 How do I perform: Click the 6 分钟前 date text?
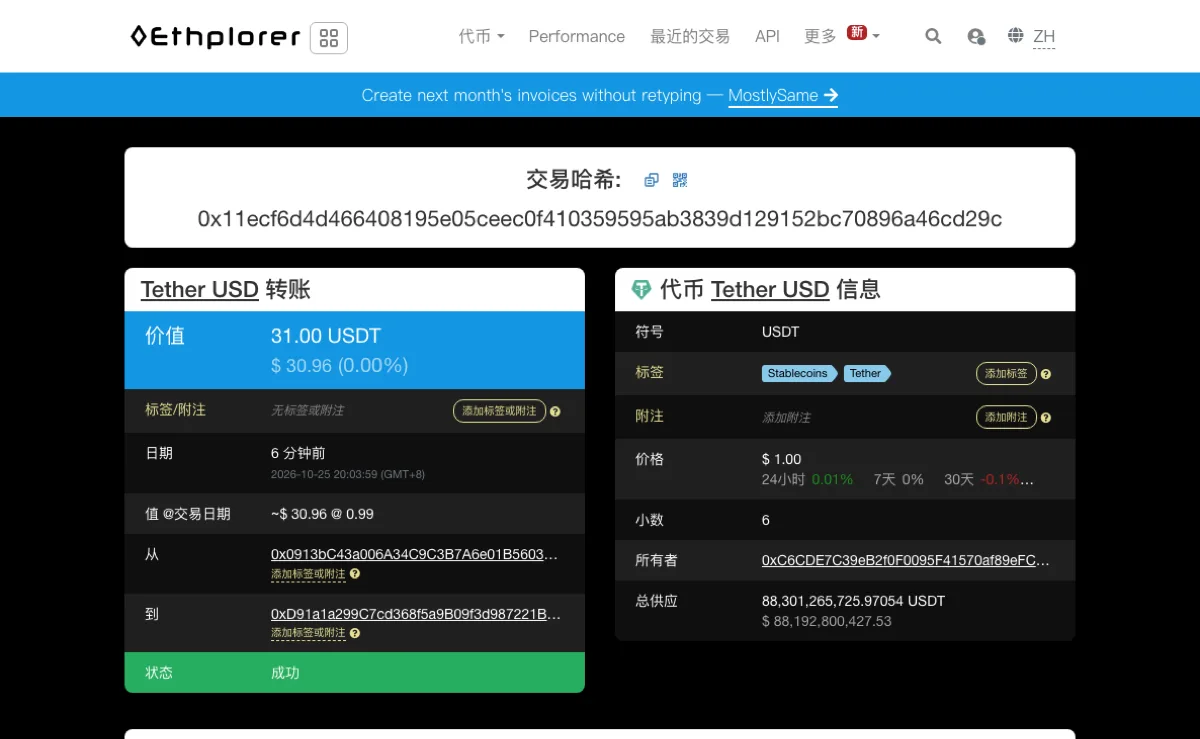click(x=298, y=453)
